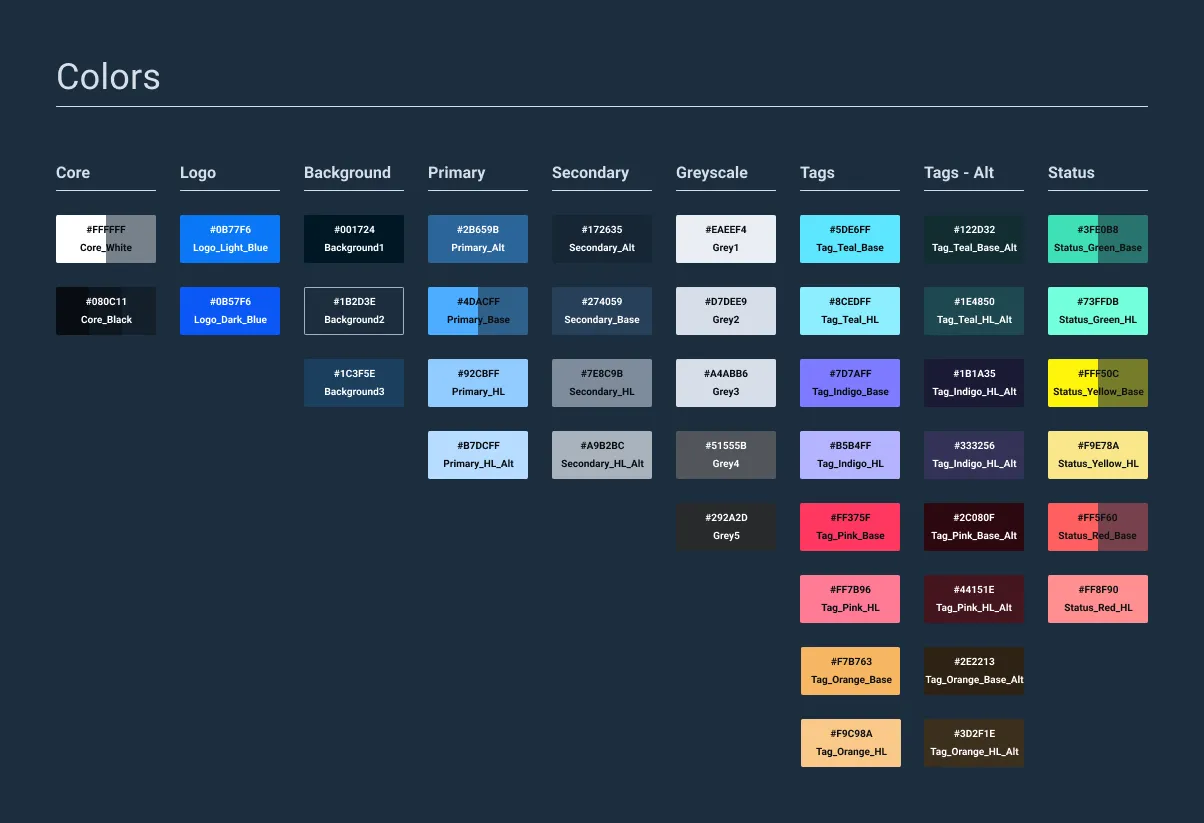Image resolution: width=1204 pixels, height=823 pixels.
Task: Click the Secondary_Alt color swatch
Action: tap(602, 238)
